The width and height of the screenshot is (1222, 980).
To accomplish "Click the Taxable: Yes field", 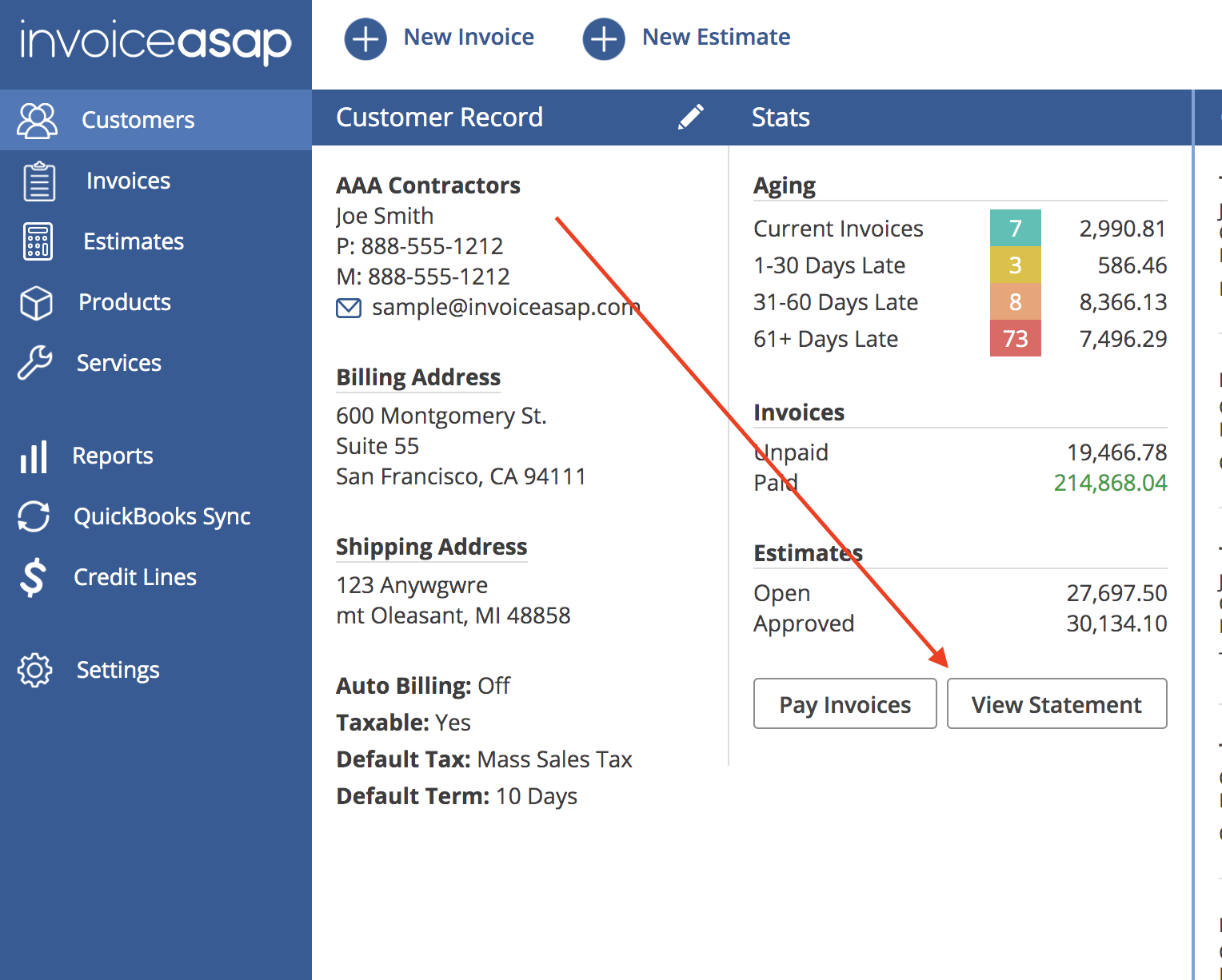I will 404,723.
